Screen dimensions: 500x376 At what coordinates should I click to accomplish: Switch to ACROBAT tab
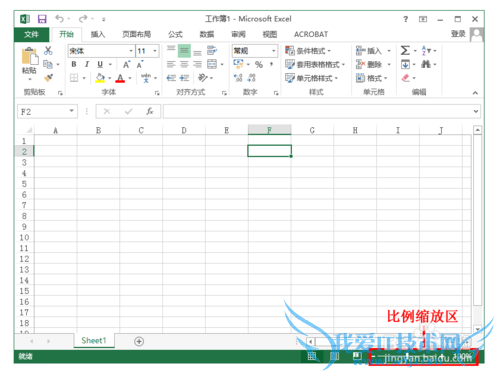pyautogui.click(x=311, y=34)
